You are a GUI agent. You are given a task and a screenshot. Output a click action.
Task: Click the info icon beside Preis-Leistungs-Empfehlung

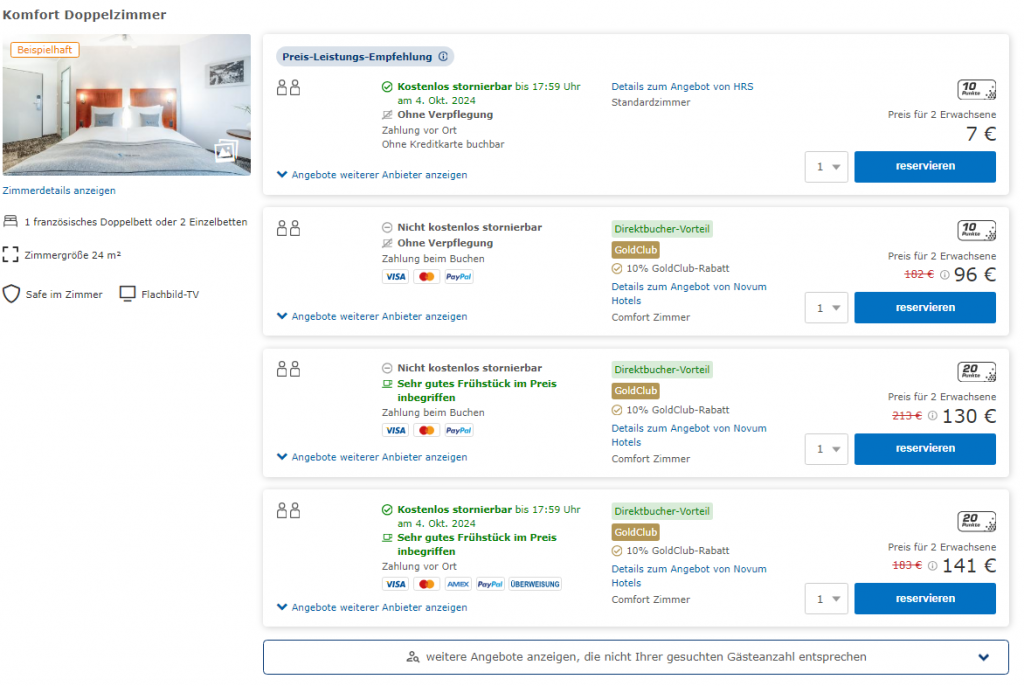coord(443,57)
